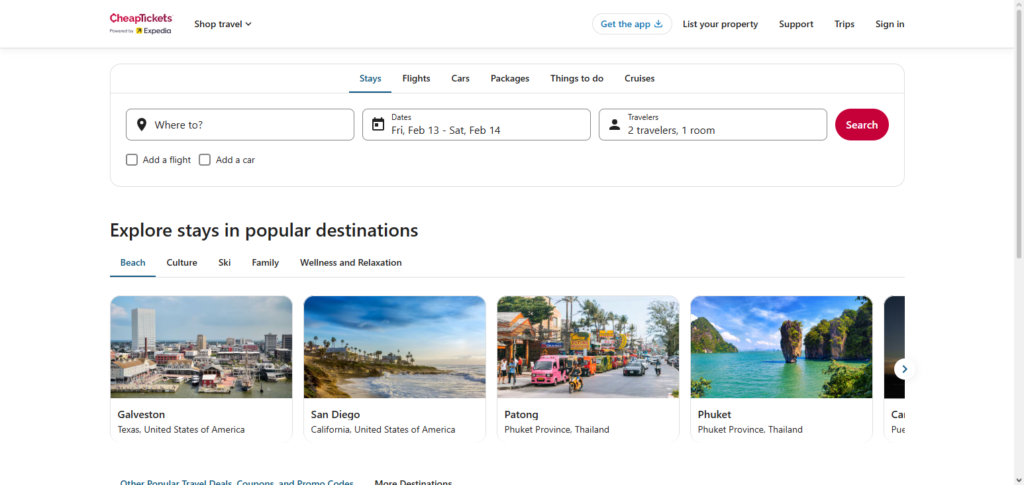Click the location pin icon in Where to
This screenshot has height=485, width=1024.
click(141, 125)
